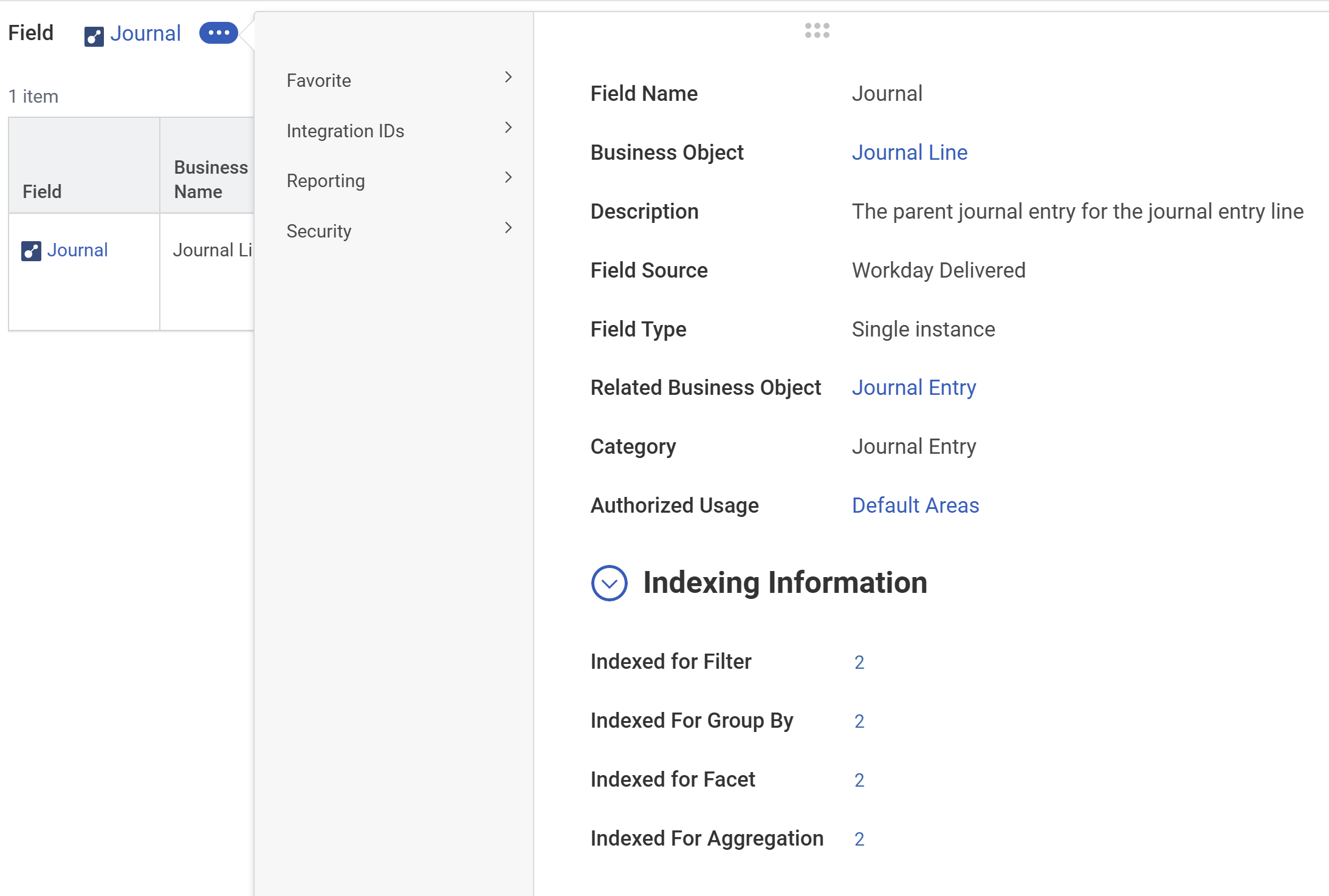This screenshot has width=1329, height=896.
Task: Click the Indexed for Filter count 2
Action: [x=859, y=662]
